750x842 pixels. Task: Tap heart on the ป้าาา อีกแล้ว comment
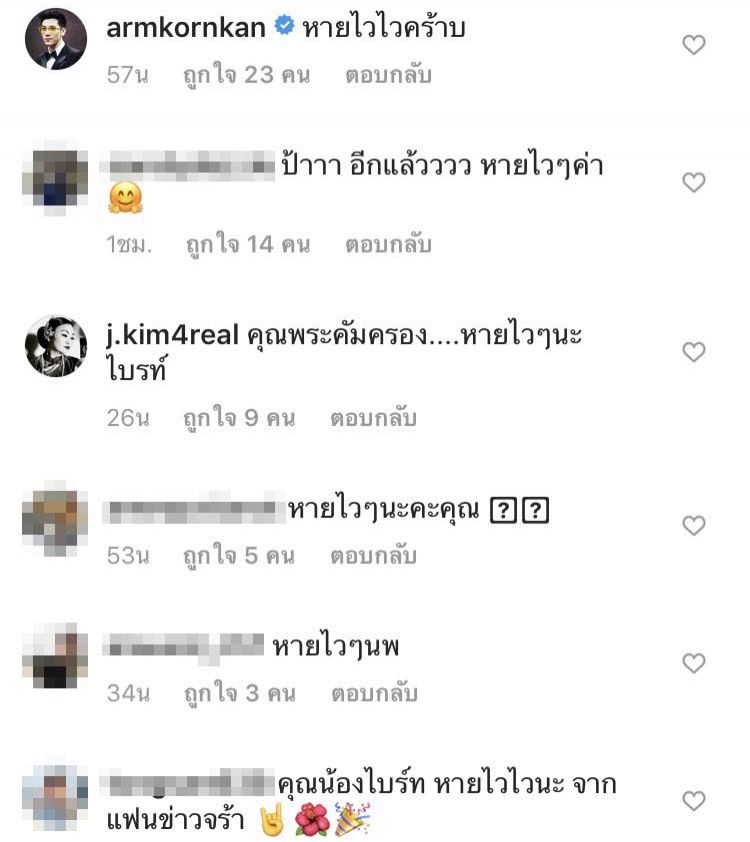tap(694, 183)
